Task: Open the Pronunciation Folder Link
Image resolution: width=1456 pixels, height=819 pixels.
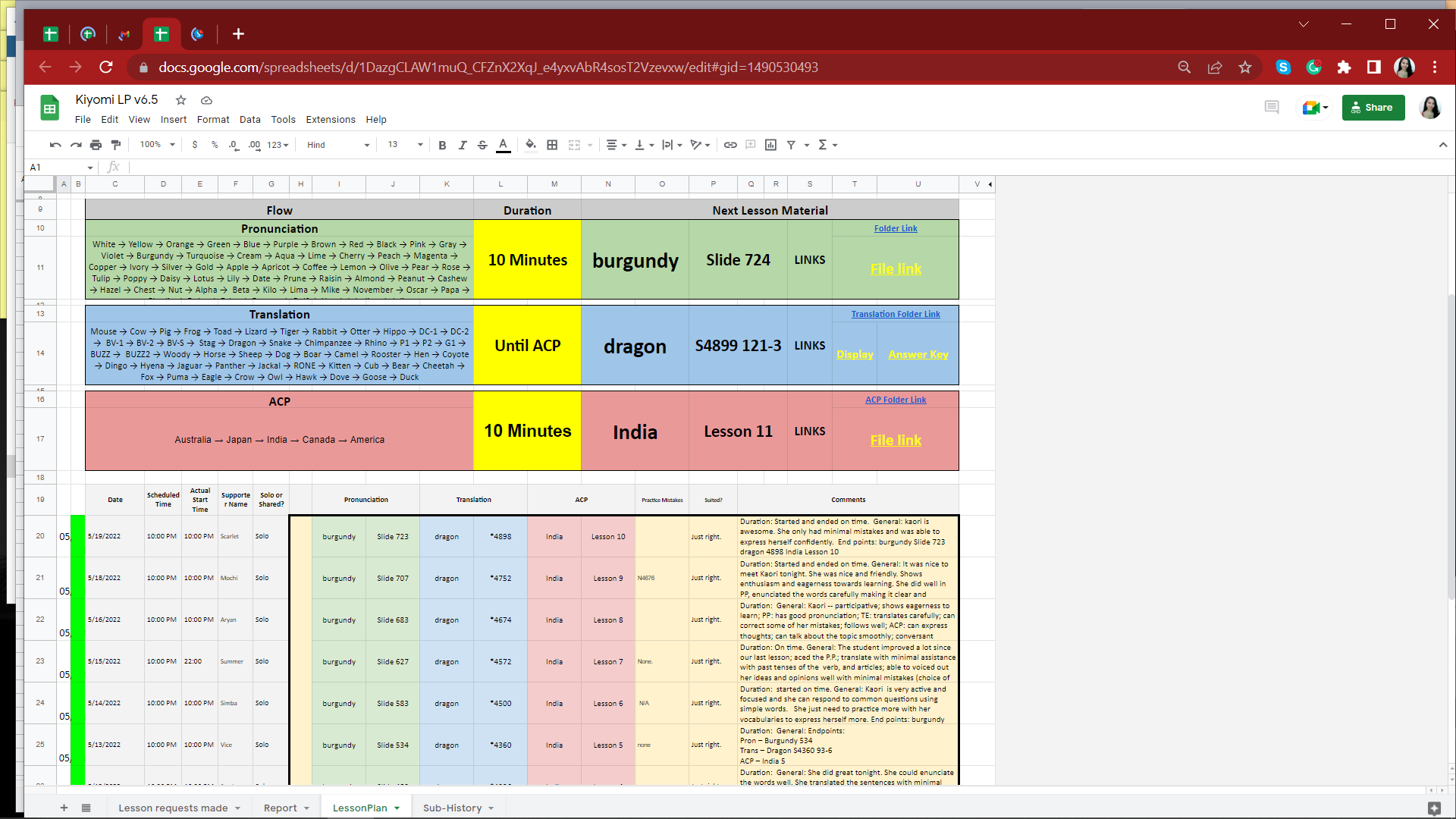Action: click(x=896, y=228)
